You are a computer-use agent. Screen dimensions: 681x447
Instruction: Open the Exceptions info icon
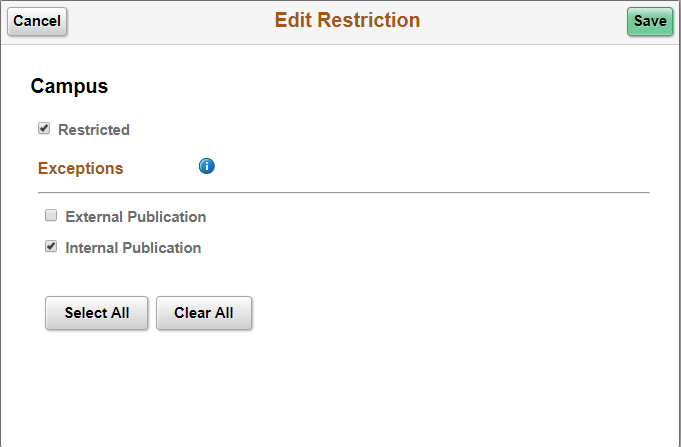(x=207, y=166)
